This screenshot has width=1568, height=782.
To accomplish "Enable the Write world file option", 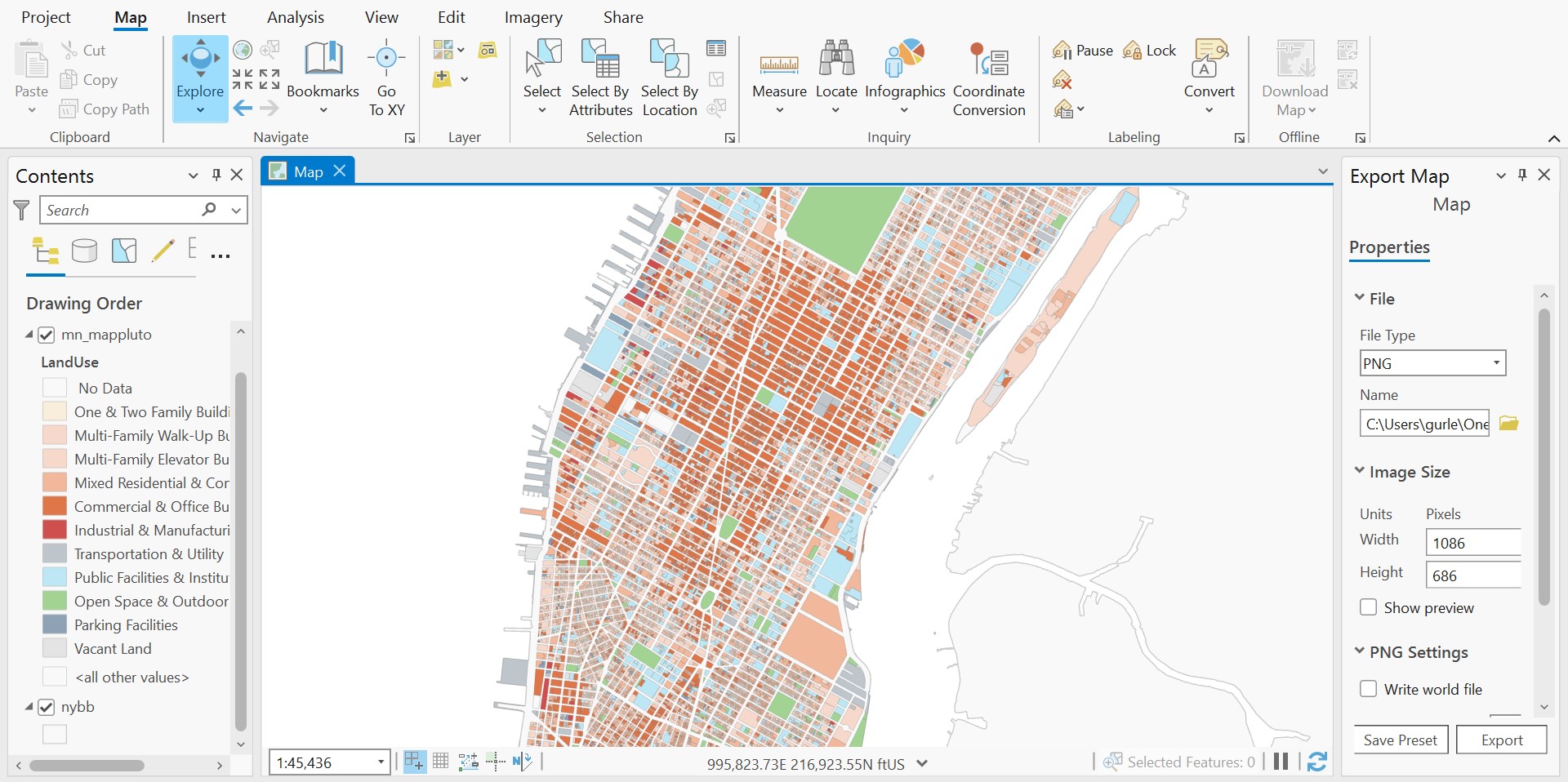I will [x=1369, y=689].
